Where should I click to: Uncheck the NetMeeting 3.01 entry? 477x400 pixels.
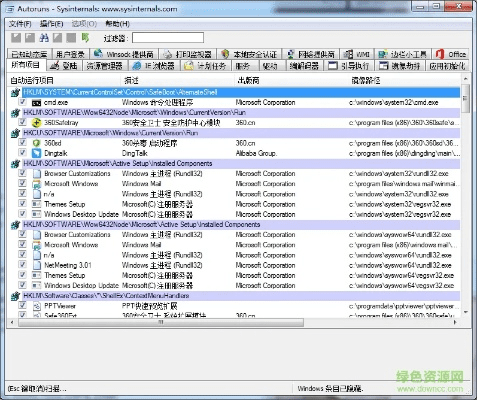22,265
